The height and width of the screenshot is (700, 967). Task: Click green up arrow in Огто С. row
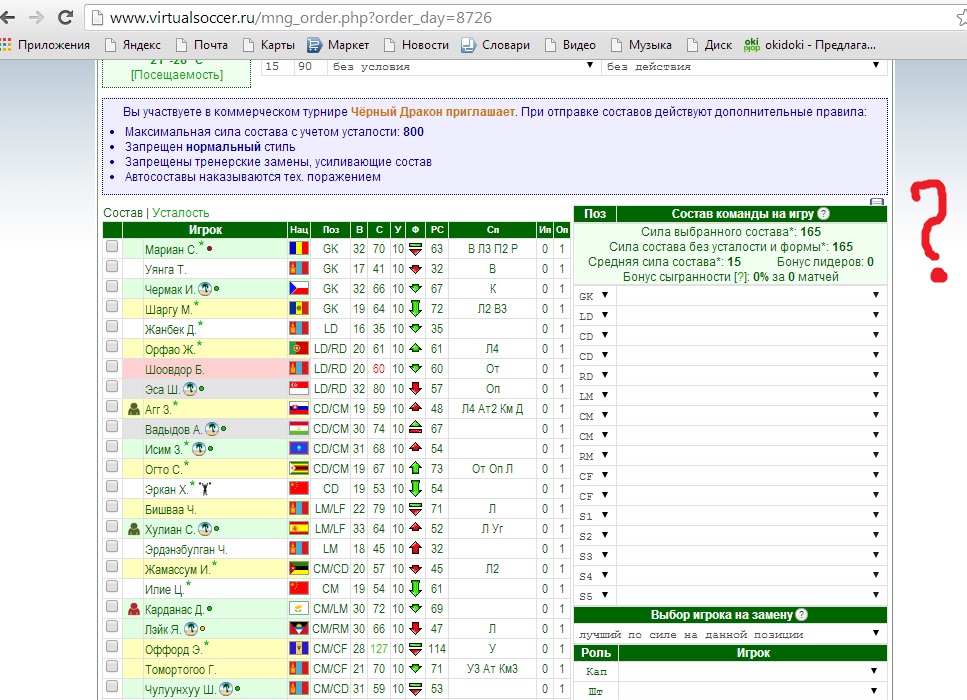coord(416,468)
